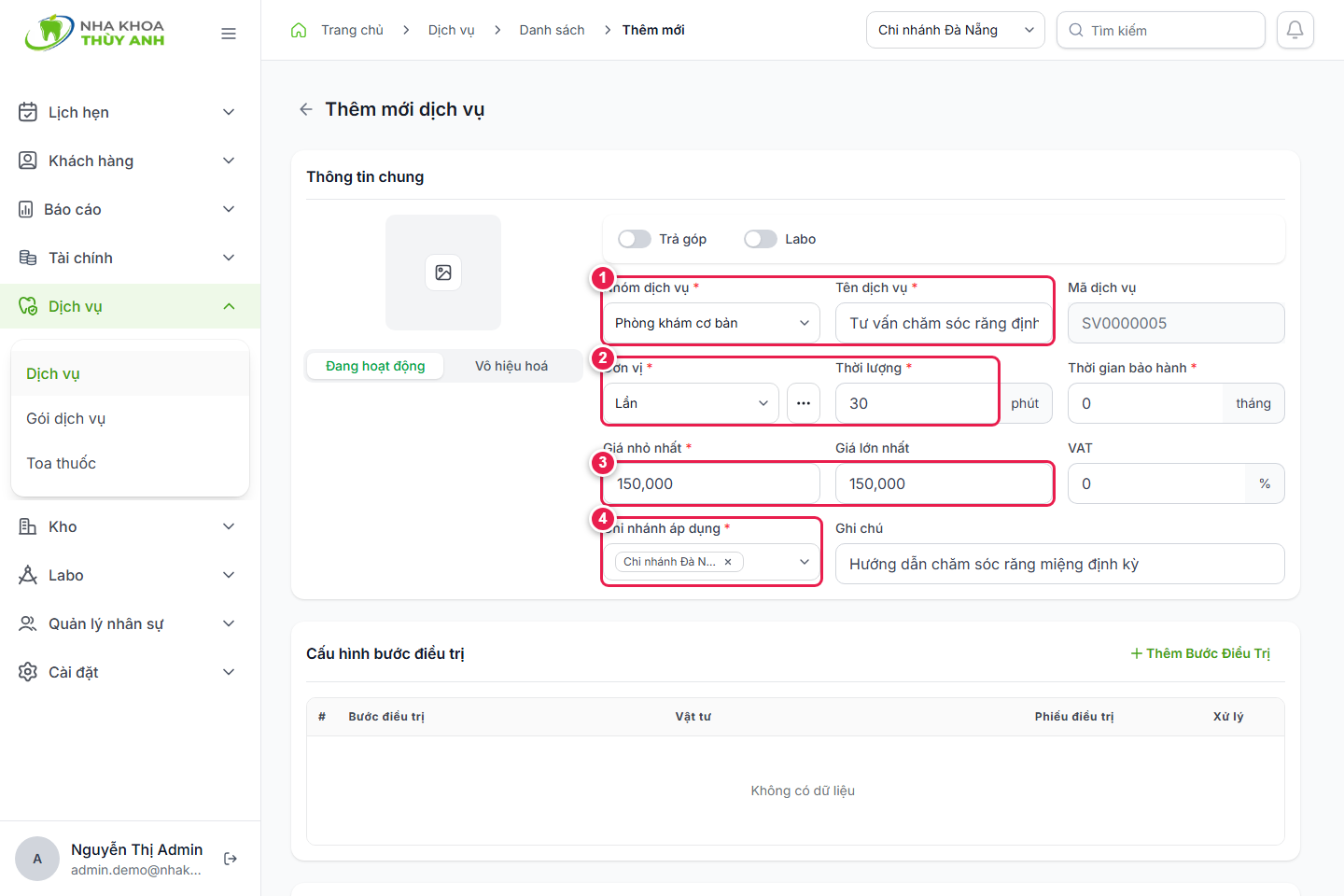Open the Toa thuốc submenu item
The width and height of the screenshot is (1344, 896).
[130, 463]
